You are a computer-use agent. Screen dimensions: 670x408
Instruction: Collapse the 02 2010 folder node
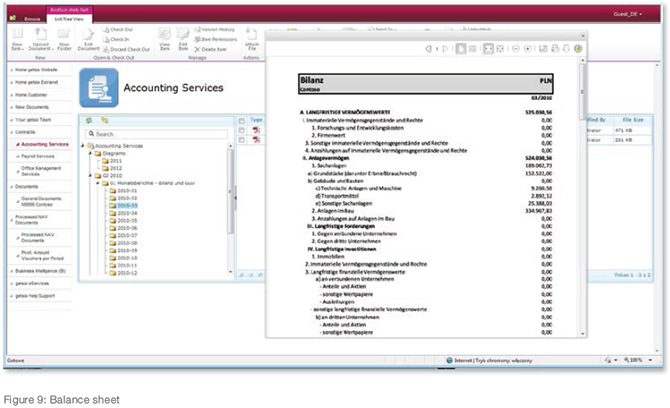tap(90, 176)
